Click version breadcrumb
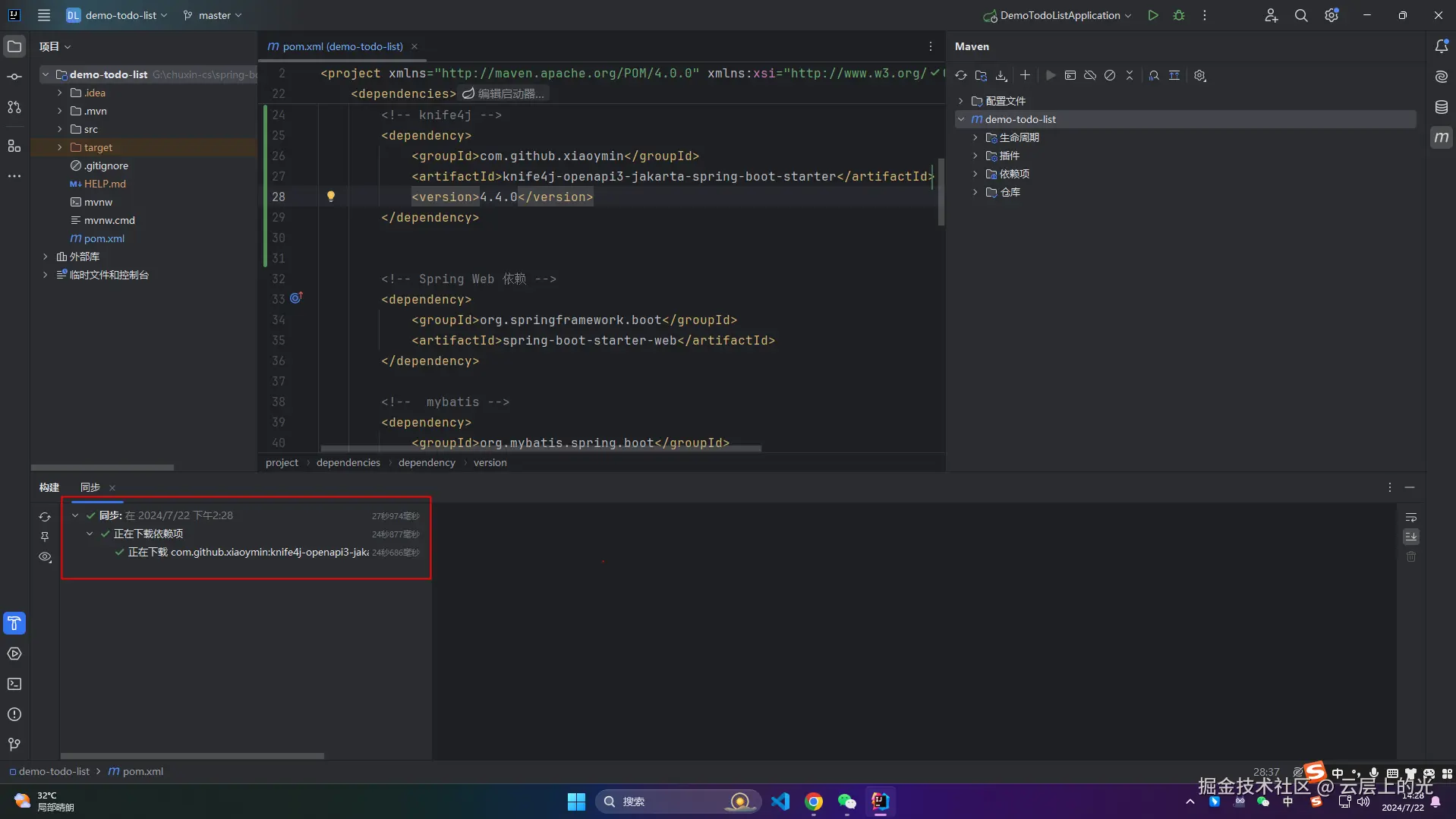 point(490,462)
